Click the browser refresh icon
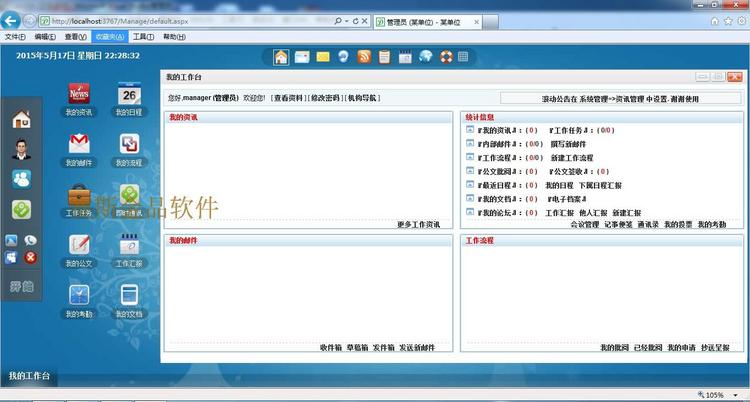The height and width of the screenshot is (402, 750). click(x=355, y=21)
